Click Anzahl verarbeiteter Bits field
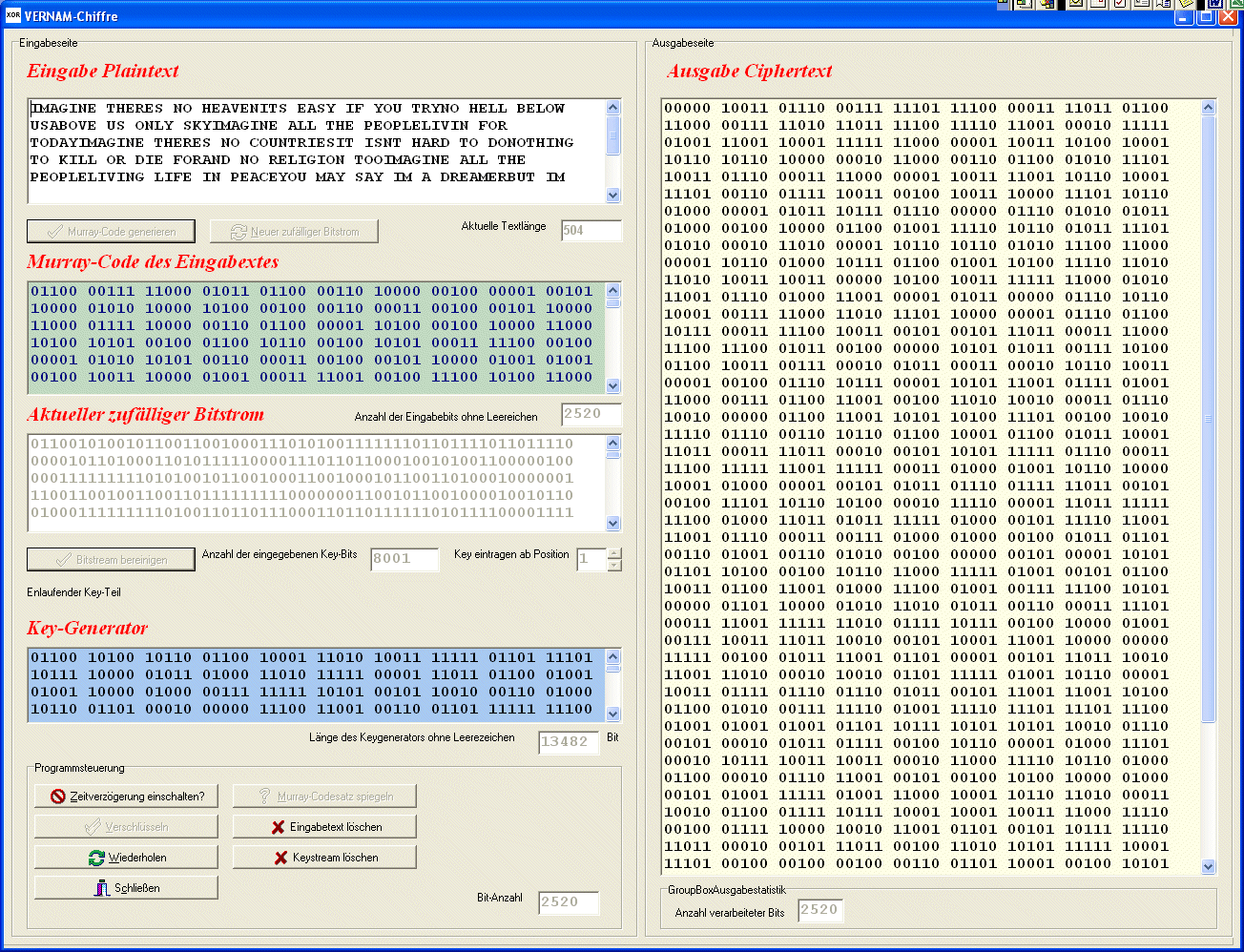Image resolution: width=1244 pixels, height=952 pixels. [x=820, y=910]
